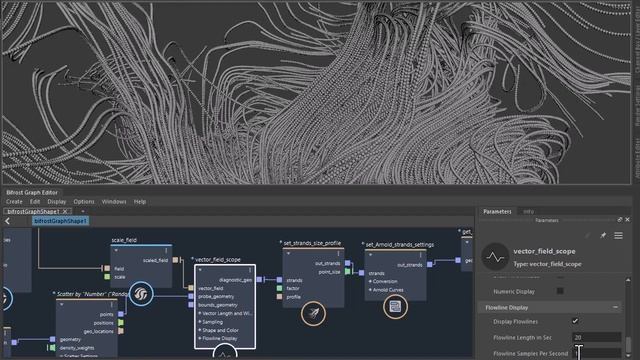Viewport: 640px width, 360px height.
Task: Open the Create menu
Action: coord(14,202)
